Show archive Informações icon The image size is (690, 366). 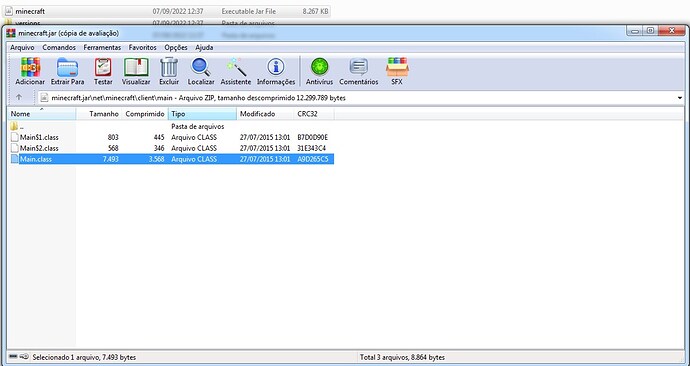coord(276,71)
